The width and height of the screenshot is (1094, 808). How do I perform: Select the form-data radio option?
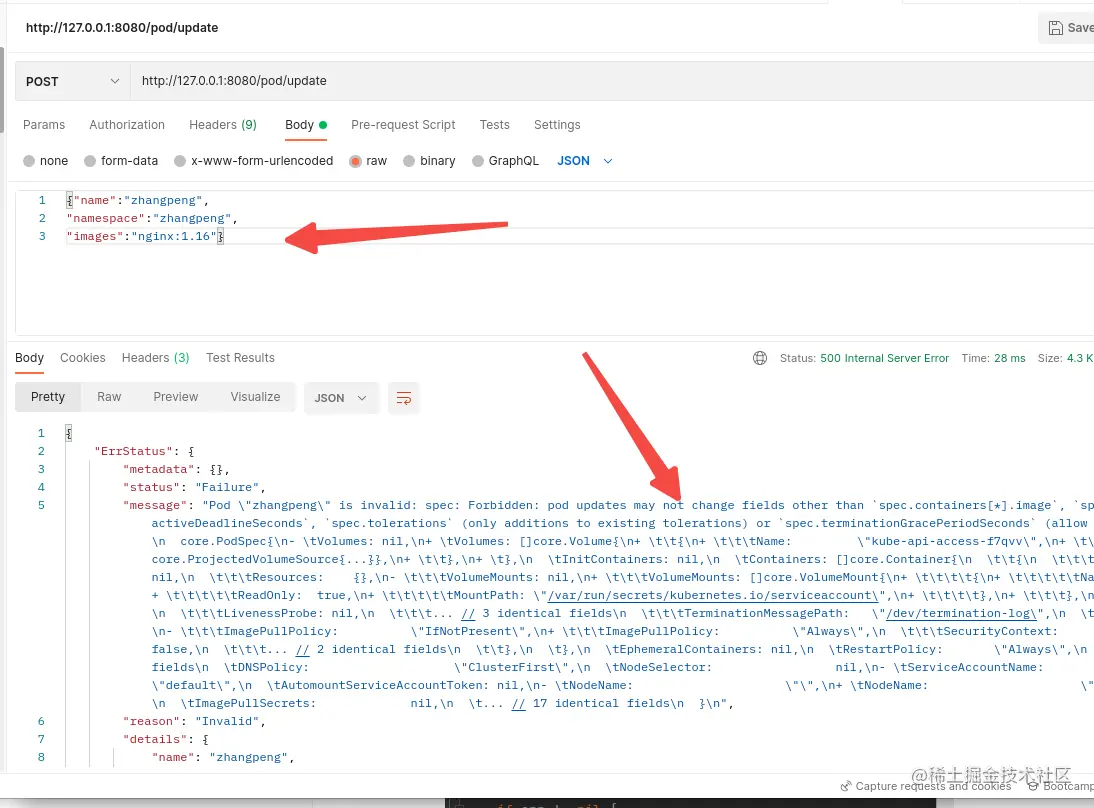(x=121, y=161)
